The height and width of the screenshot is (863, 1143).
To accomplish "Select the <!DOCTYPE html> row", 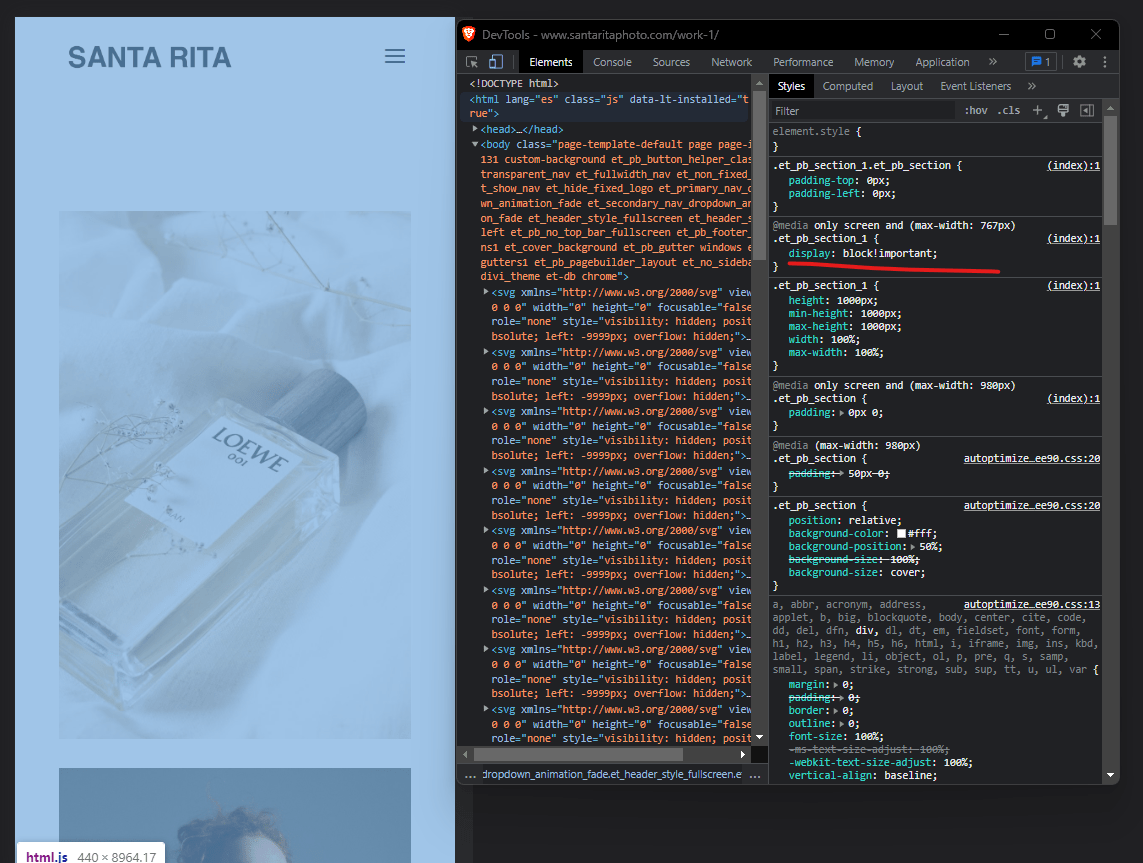I will tap(514, 84).
